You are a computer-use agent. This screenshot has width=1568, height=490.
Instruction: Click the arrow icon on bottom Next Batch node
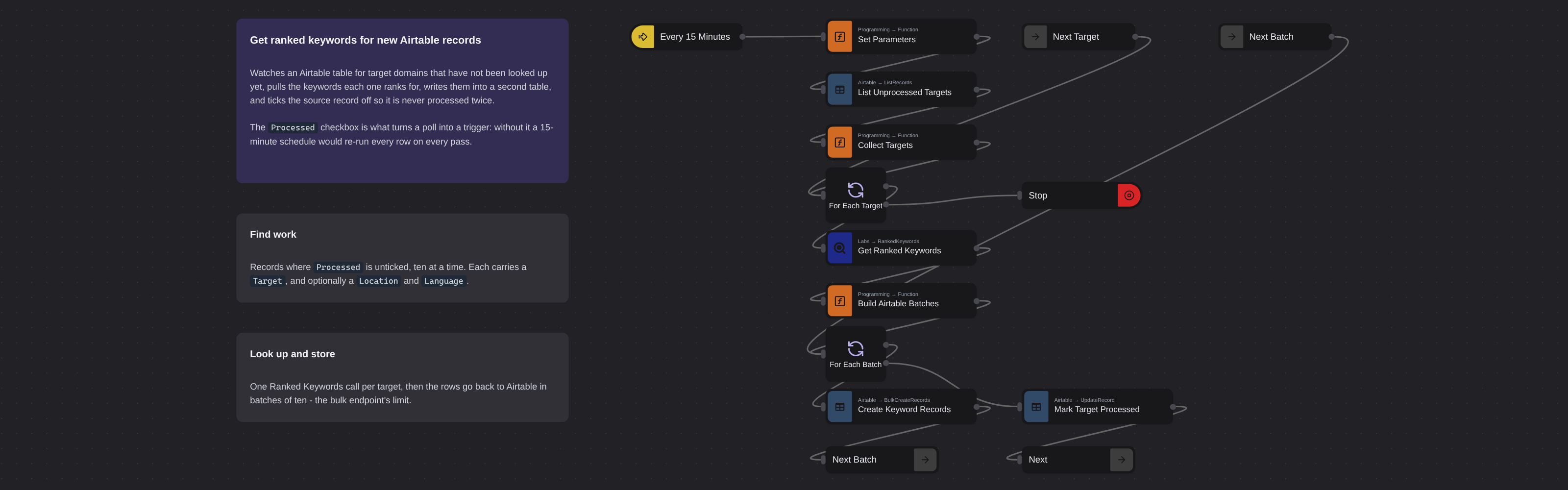tap(925, 460)
